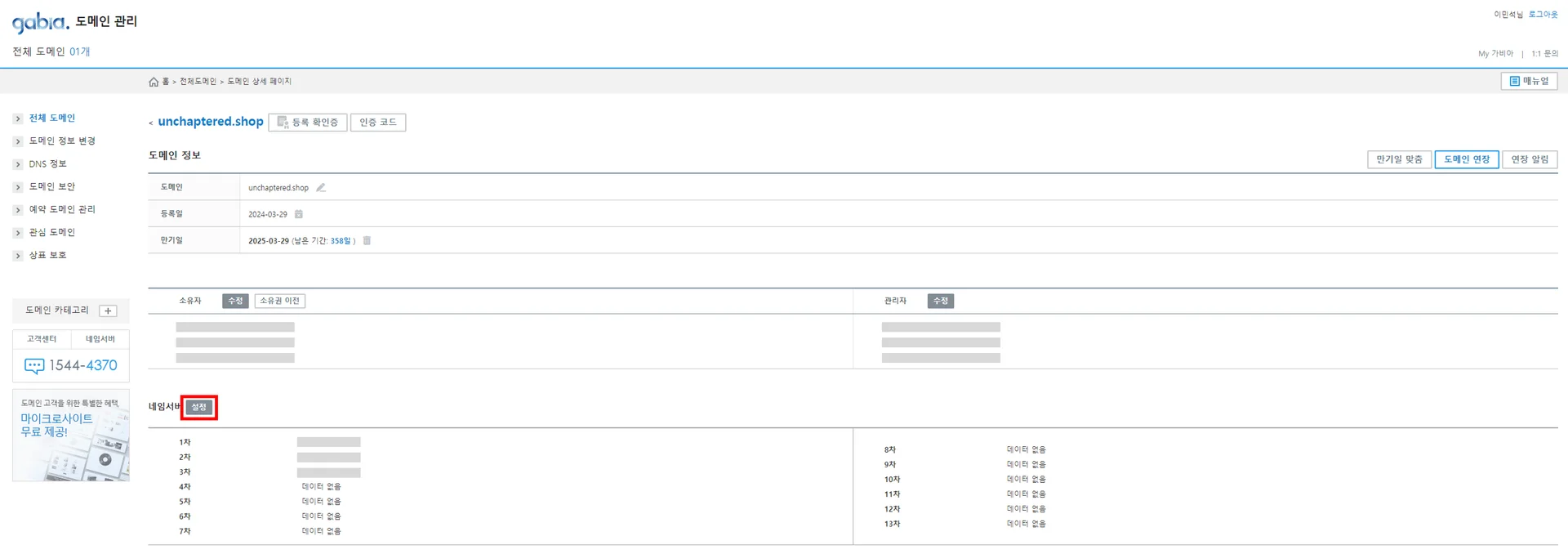This screenshot has height=554, width=1568.
Task: Click 수정 button next to 관리자
Action: point(941,301)
